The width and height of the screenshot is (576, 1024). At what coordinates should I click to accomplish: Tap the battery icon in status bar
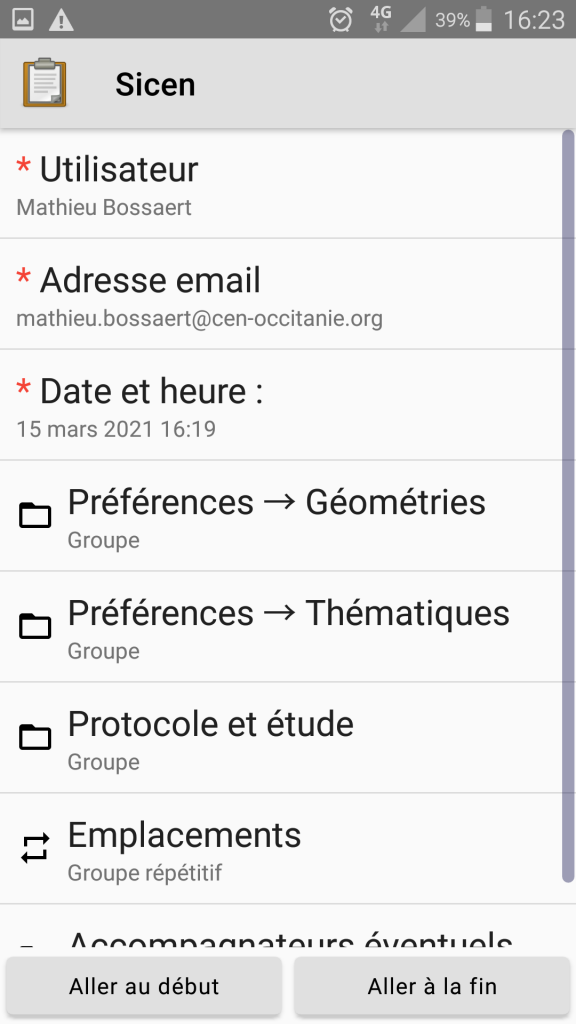(x=483, y=20)
